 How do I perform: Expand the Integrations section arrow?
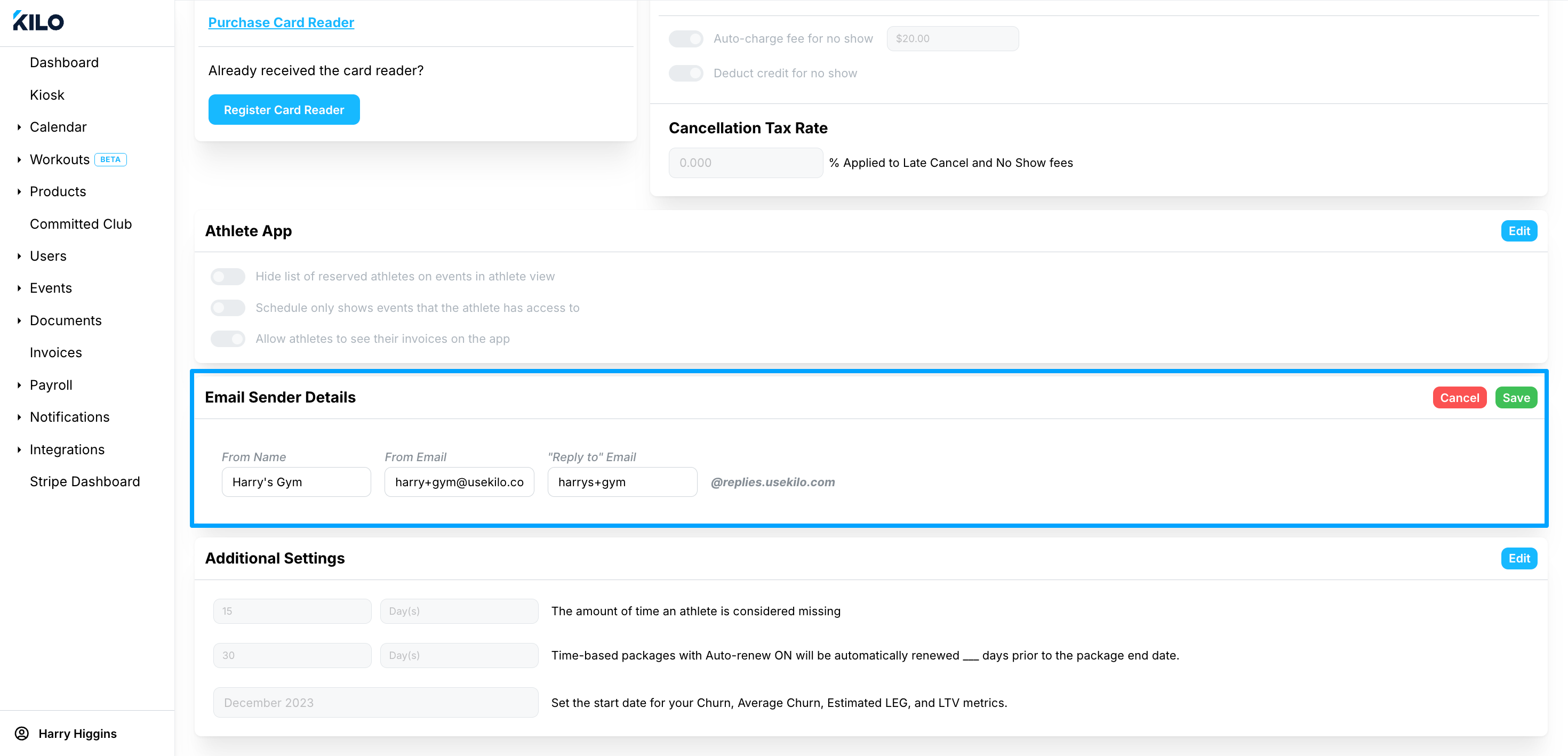point(20,450)
